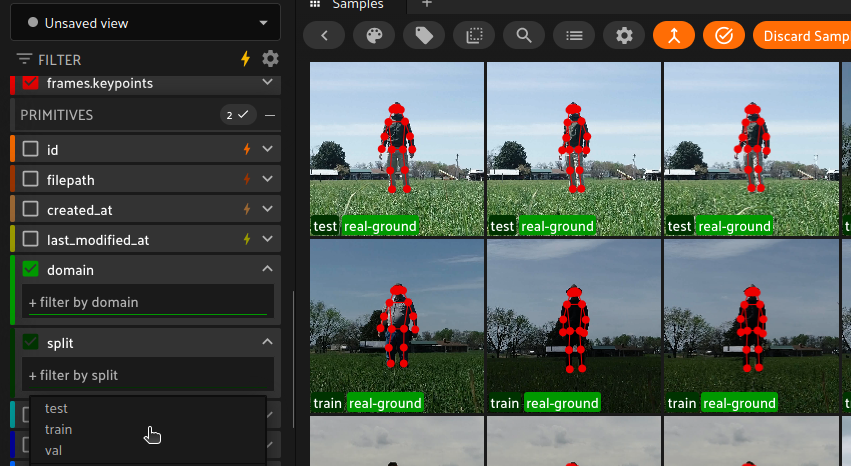Select test from split suggestions
This screenshot has width=851, height=466.
(148, 408)
